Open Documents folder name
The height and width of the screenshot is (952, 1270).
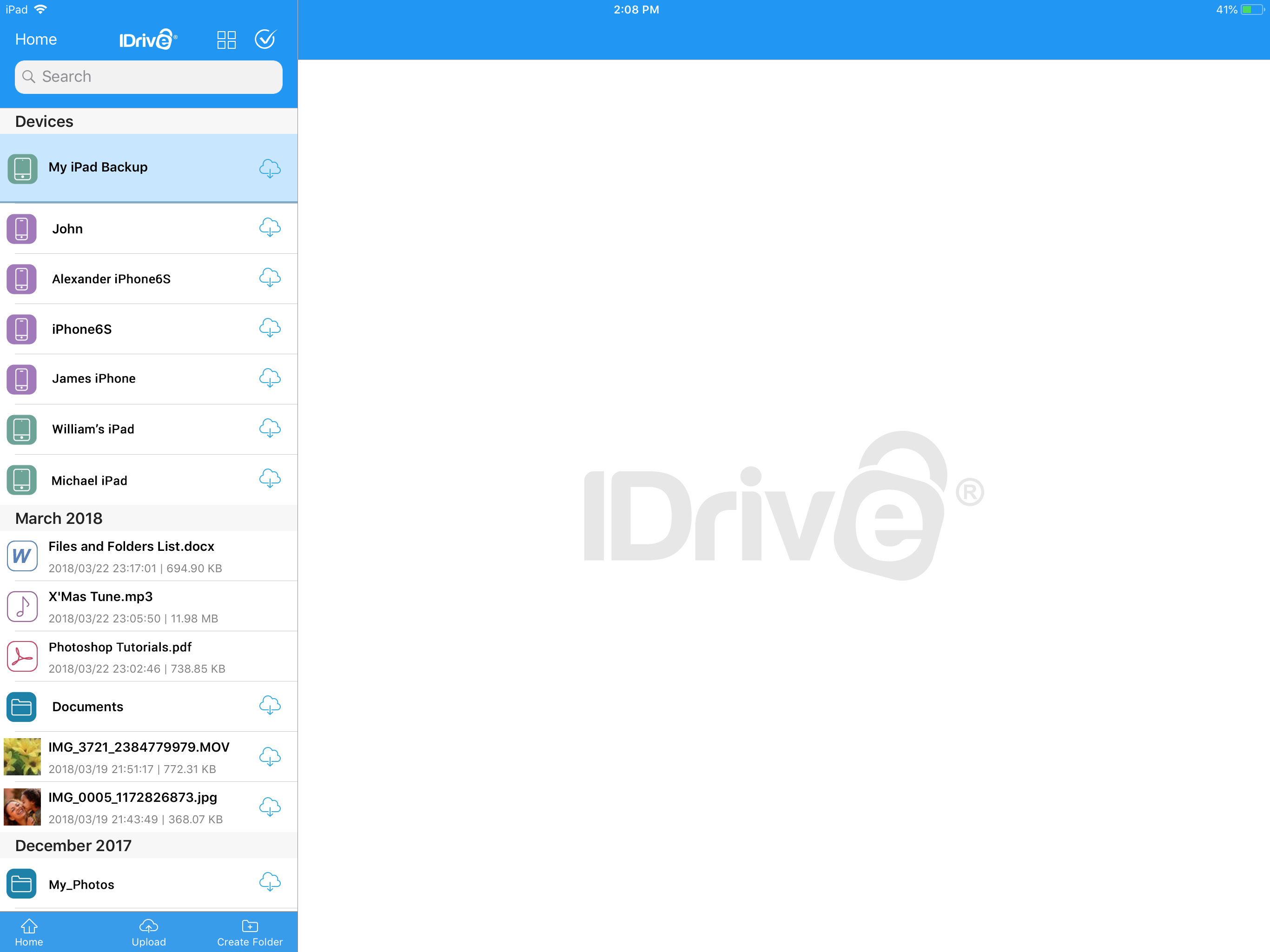87,707
